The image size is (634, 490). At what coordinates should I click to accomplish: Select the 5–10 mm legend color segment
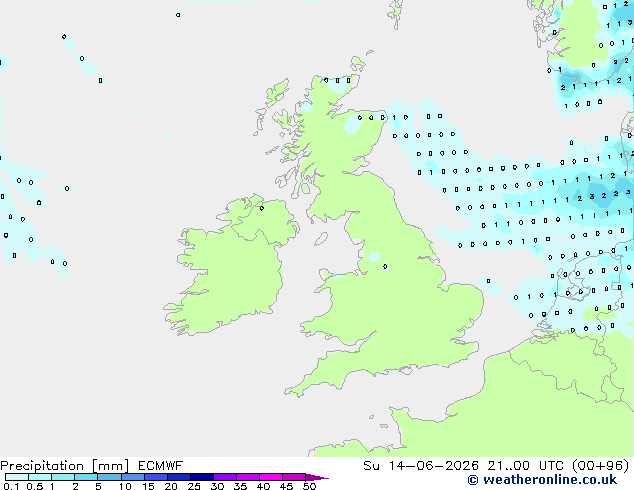tap(109, 477)
